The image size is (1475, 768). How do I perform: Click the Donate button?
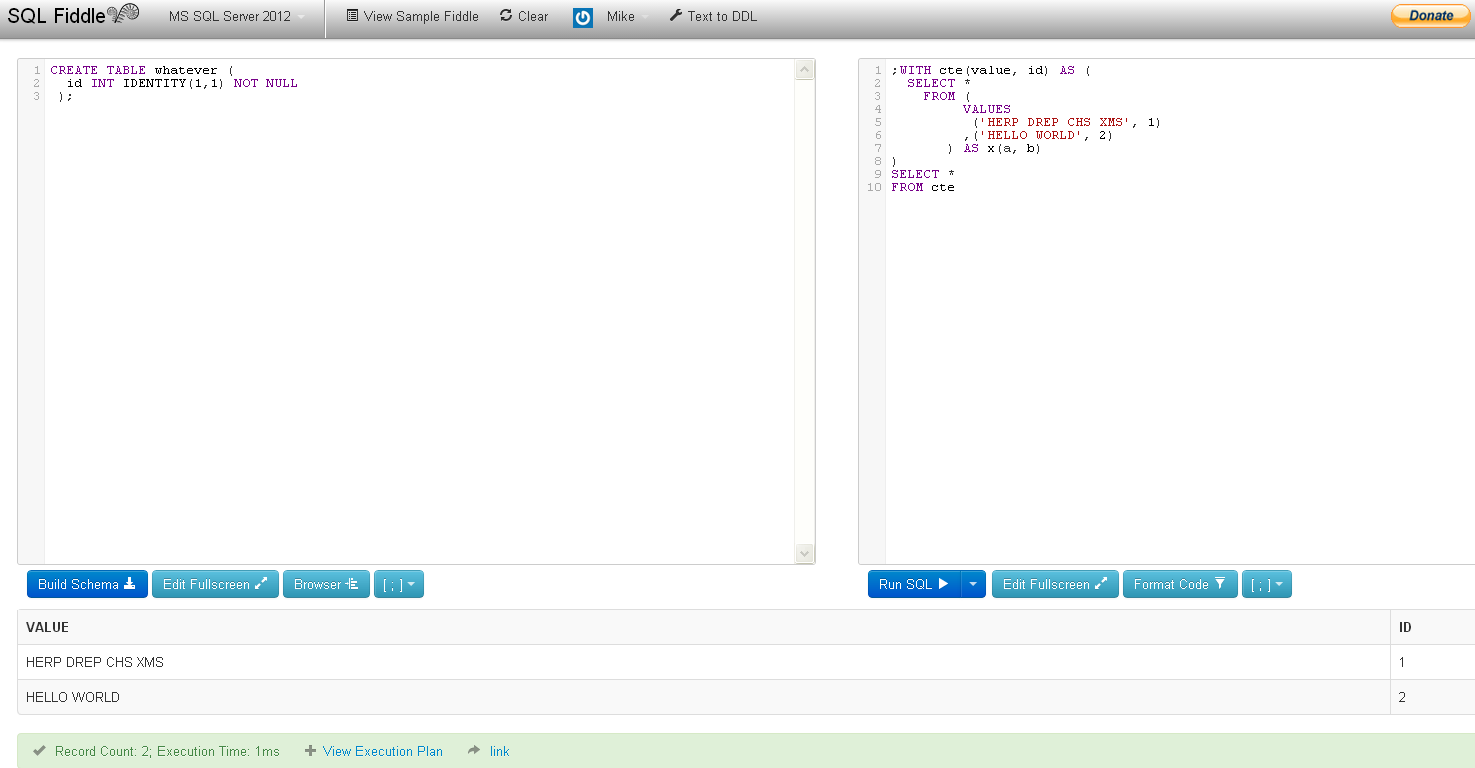[x=1430, y=15]
